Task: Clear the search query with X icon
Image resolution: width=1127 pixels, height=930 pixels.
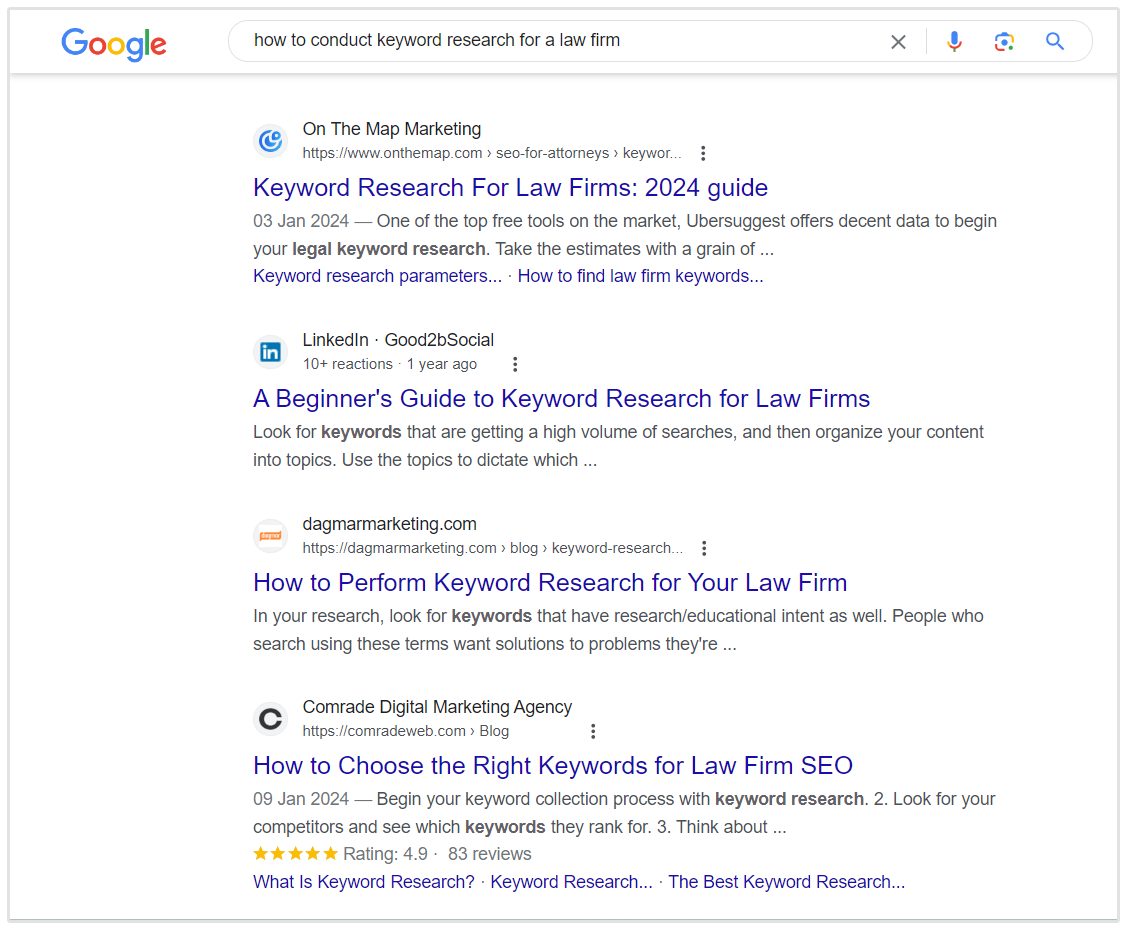Action: click(x=898, y=42)
